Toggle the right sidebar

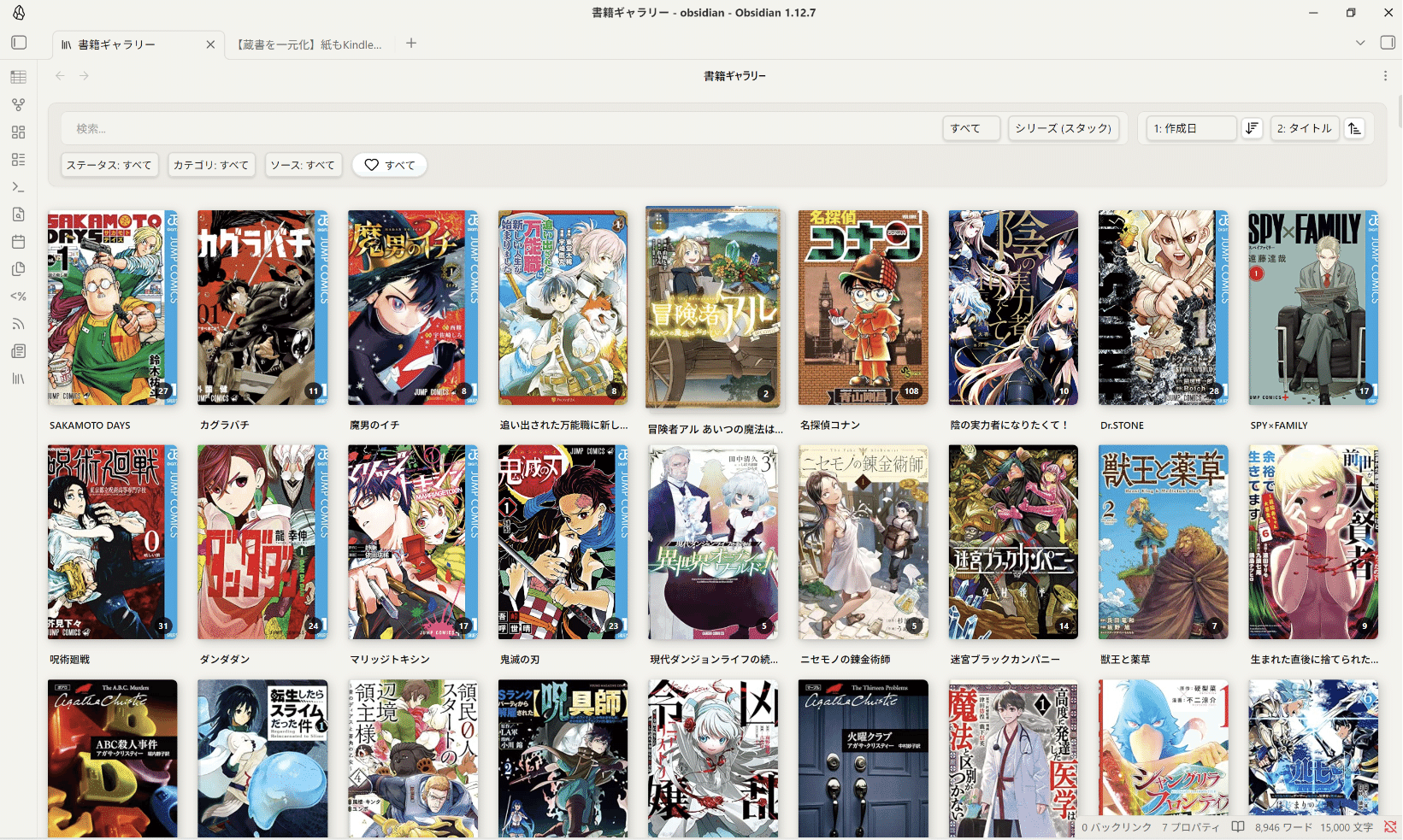[x=1388, y=43]
